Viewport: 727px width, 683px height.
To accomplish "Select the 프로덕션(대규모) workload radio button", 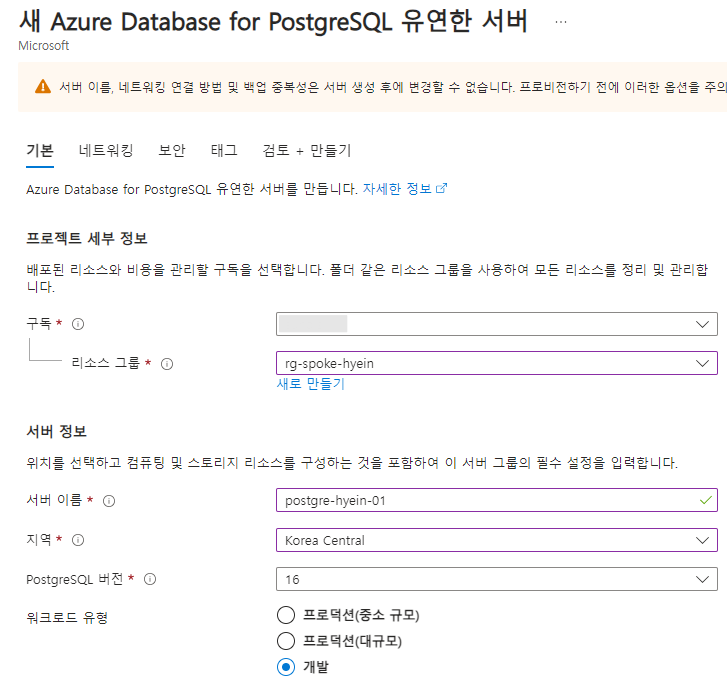I will click(286, 641).
